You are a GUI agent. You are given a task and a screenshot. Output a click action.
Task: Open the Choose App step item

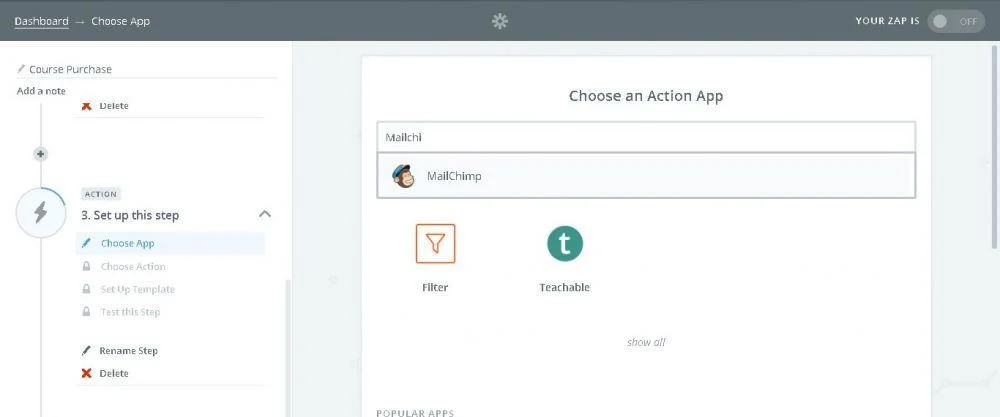click(127, 243)
